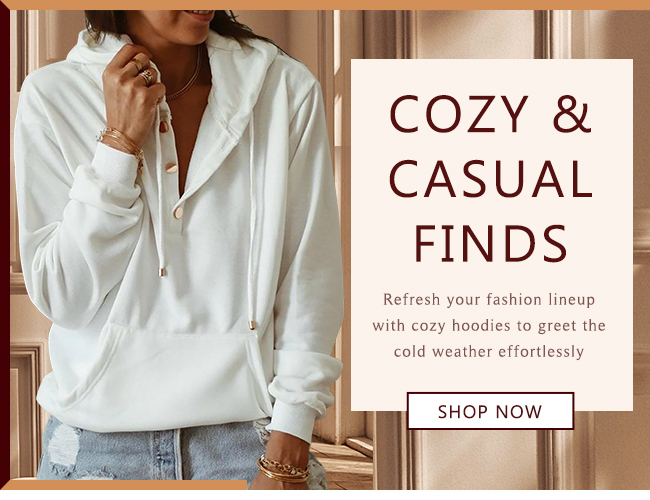Click the gold rings on the raised hand
650x500 pixels.
[144, 71]
